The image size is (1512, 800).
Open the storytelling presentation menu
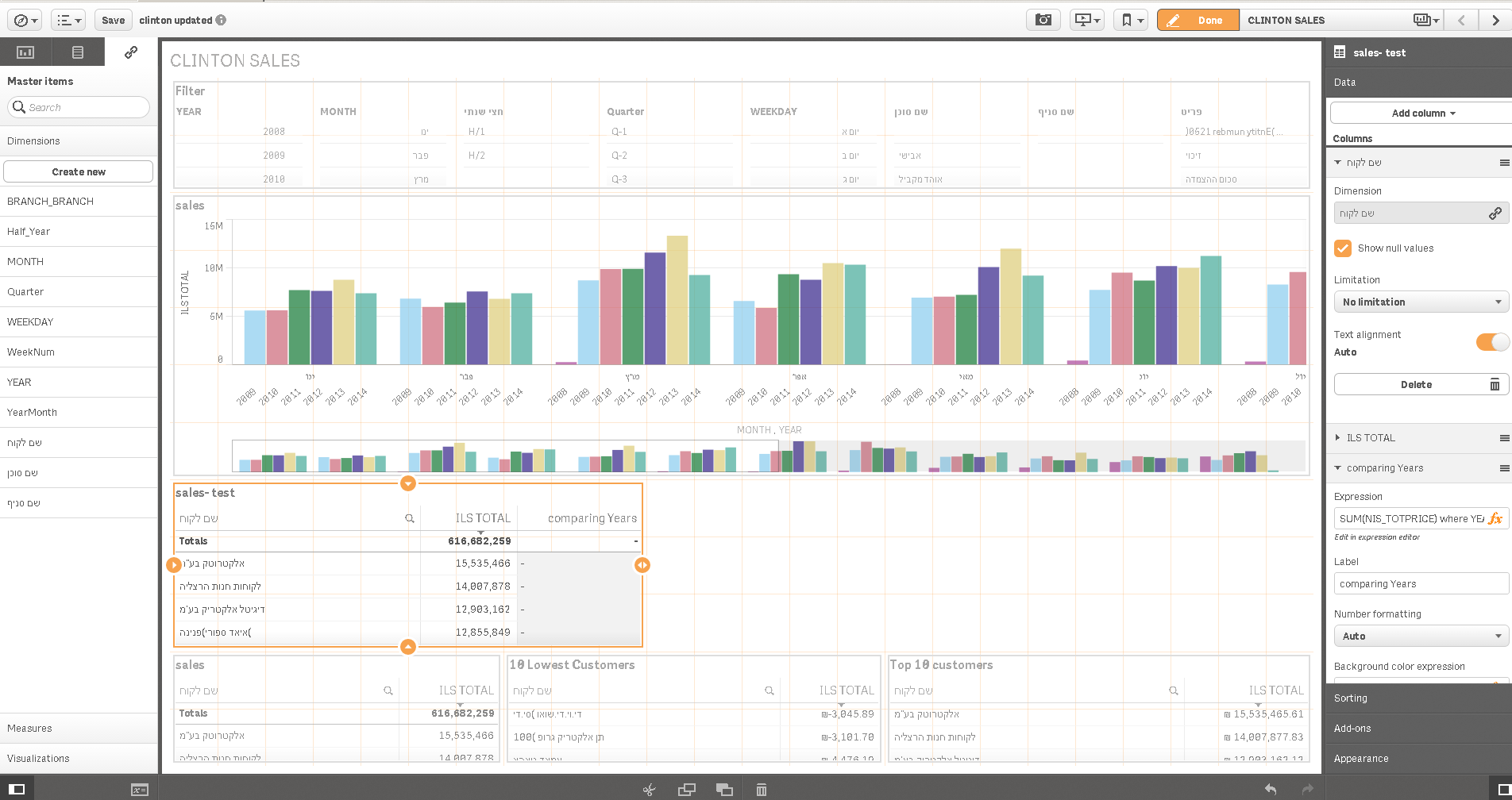(x=1086, y=20)
